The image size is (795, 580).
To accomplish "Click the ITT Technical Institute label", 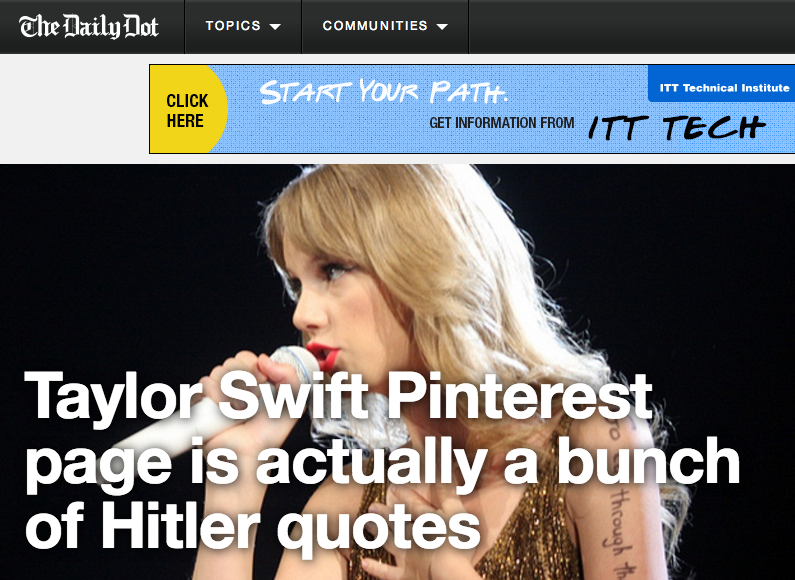I will click(724, 88).
